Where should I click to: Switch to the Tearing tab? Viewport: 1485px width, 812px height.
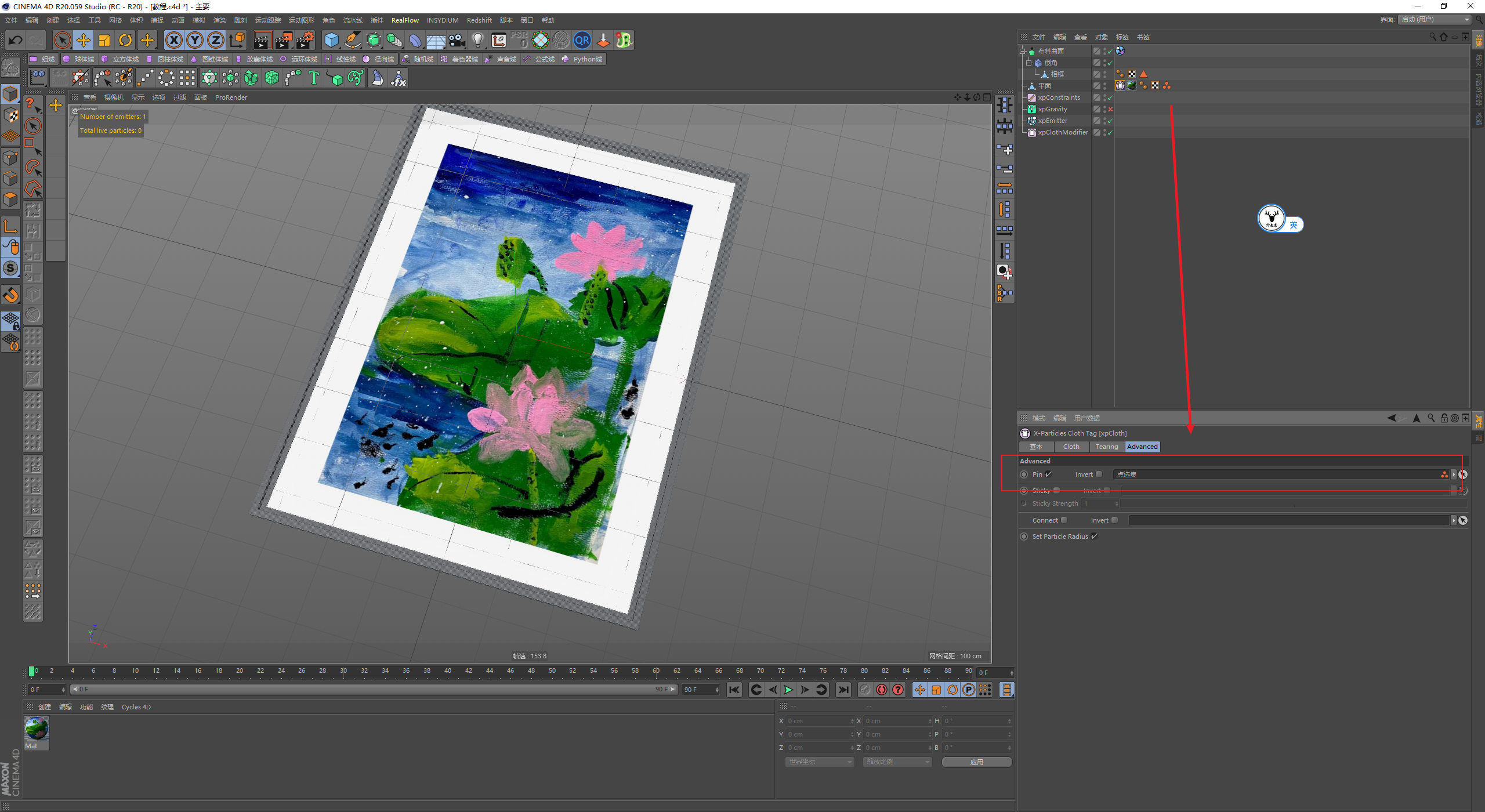[1106, 447]
